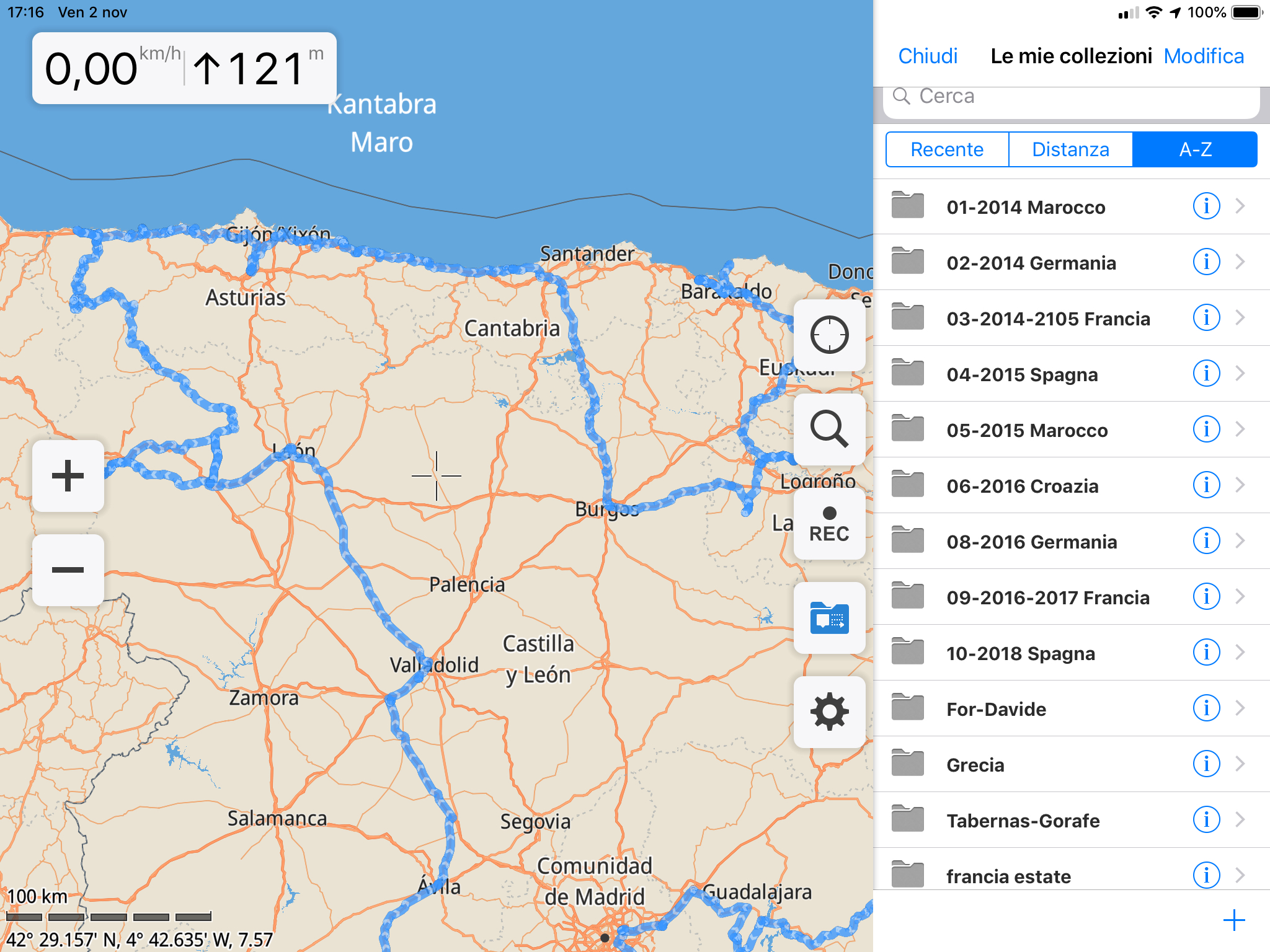1270x952 pixels.
Task: Tap Modifica to edit collections
Action: 1204,56
